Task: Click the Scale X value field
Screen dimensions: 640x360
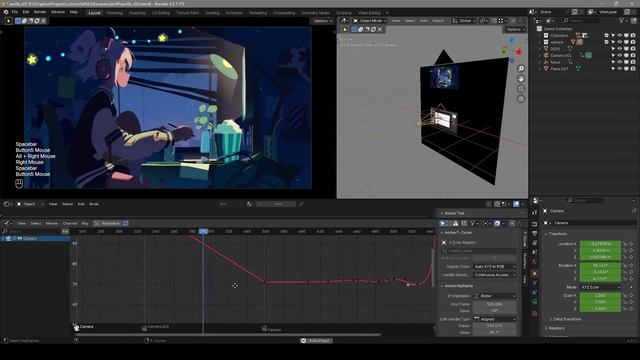Action: click(x=600, y=295)
